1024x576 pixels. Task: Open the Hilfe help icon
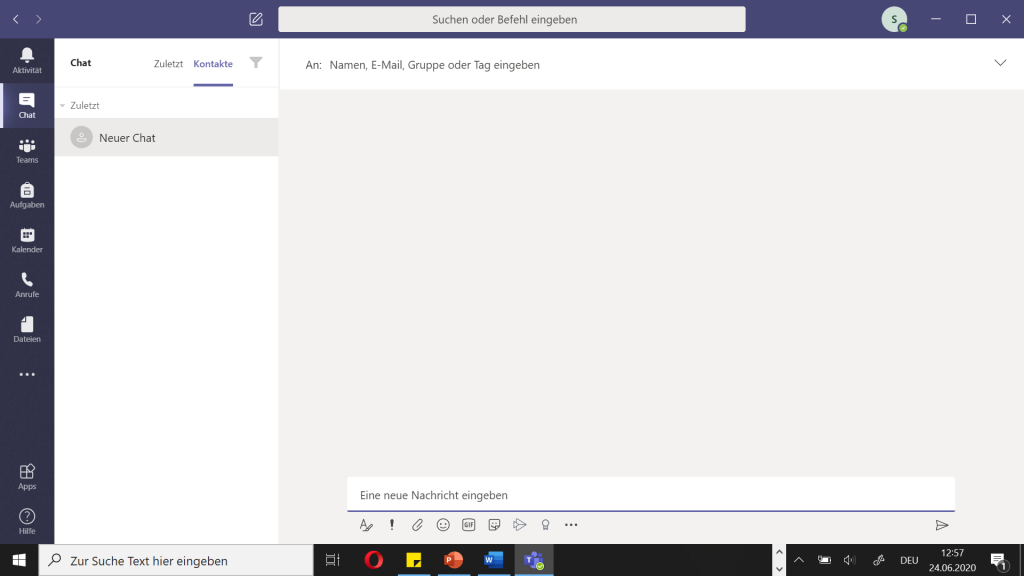(27, 521)
